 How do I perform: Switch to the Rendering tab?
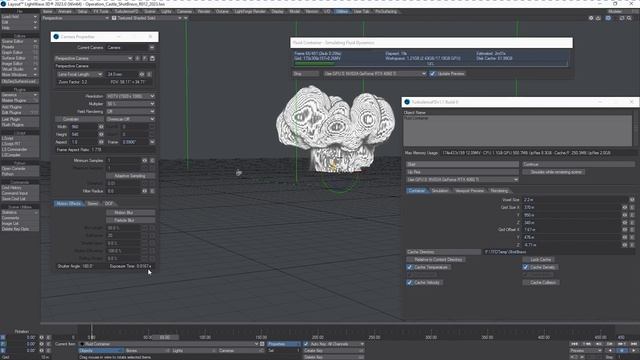pos(499,191)
